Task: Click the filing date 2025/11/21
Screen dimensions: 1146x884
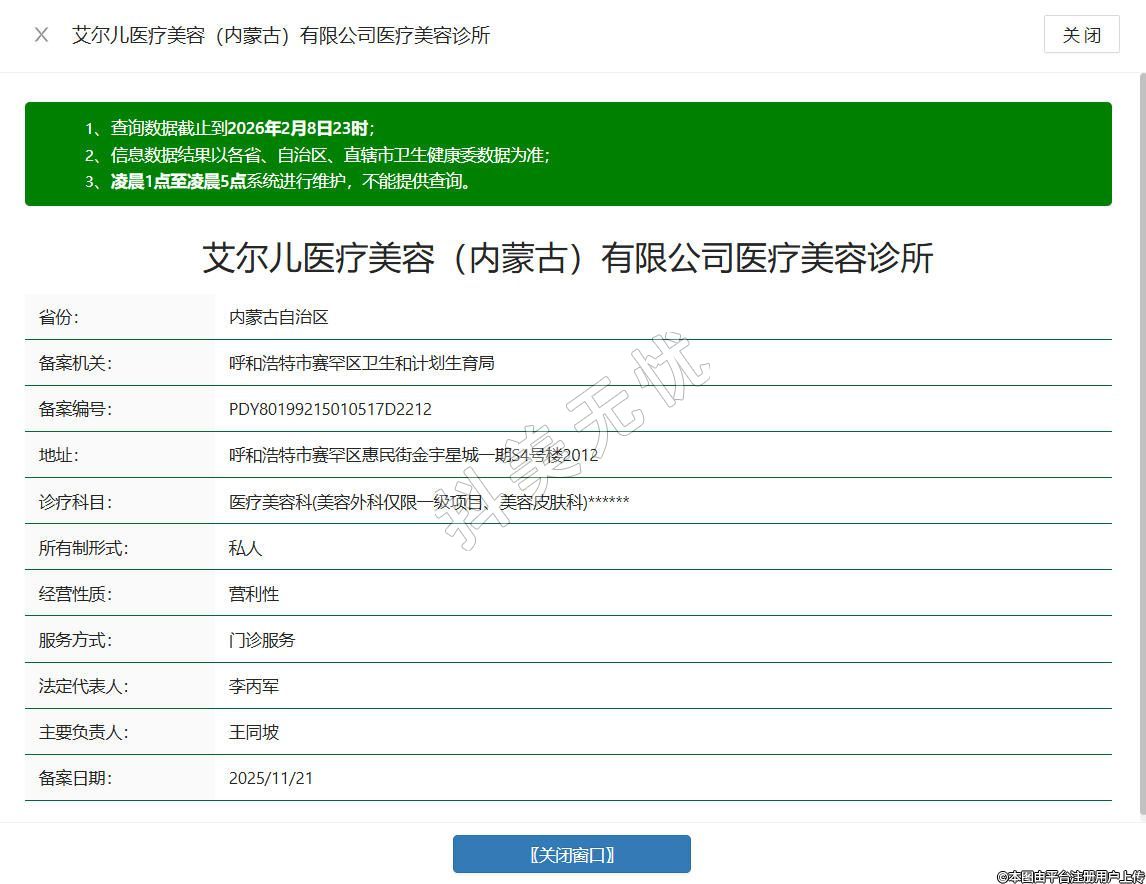Action: (x=270, y=778)
